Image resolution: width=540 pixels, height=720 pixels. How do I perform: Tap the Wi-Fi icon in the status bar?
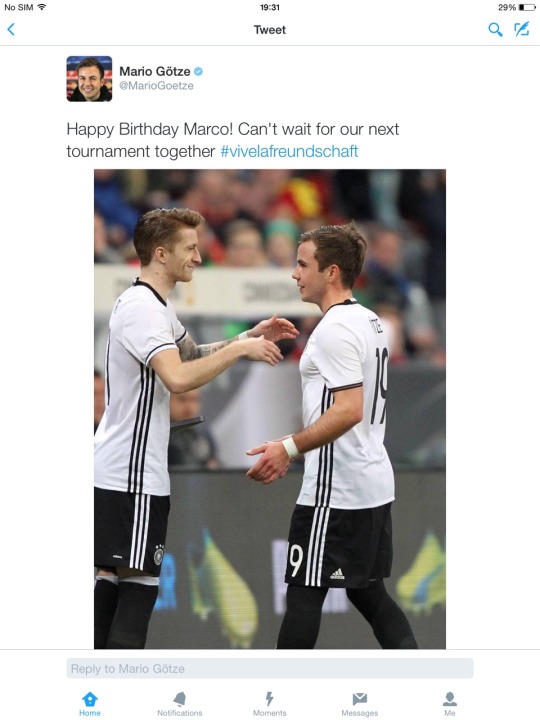click(x=42, y=7)
